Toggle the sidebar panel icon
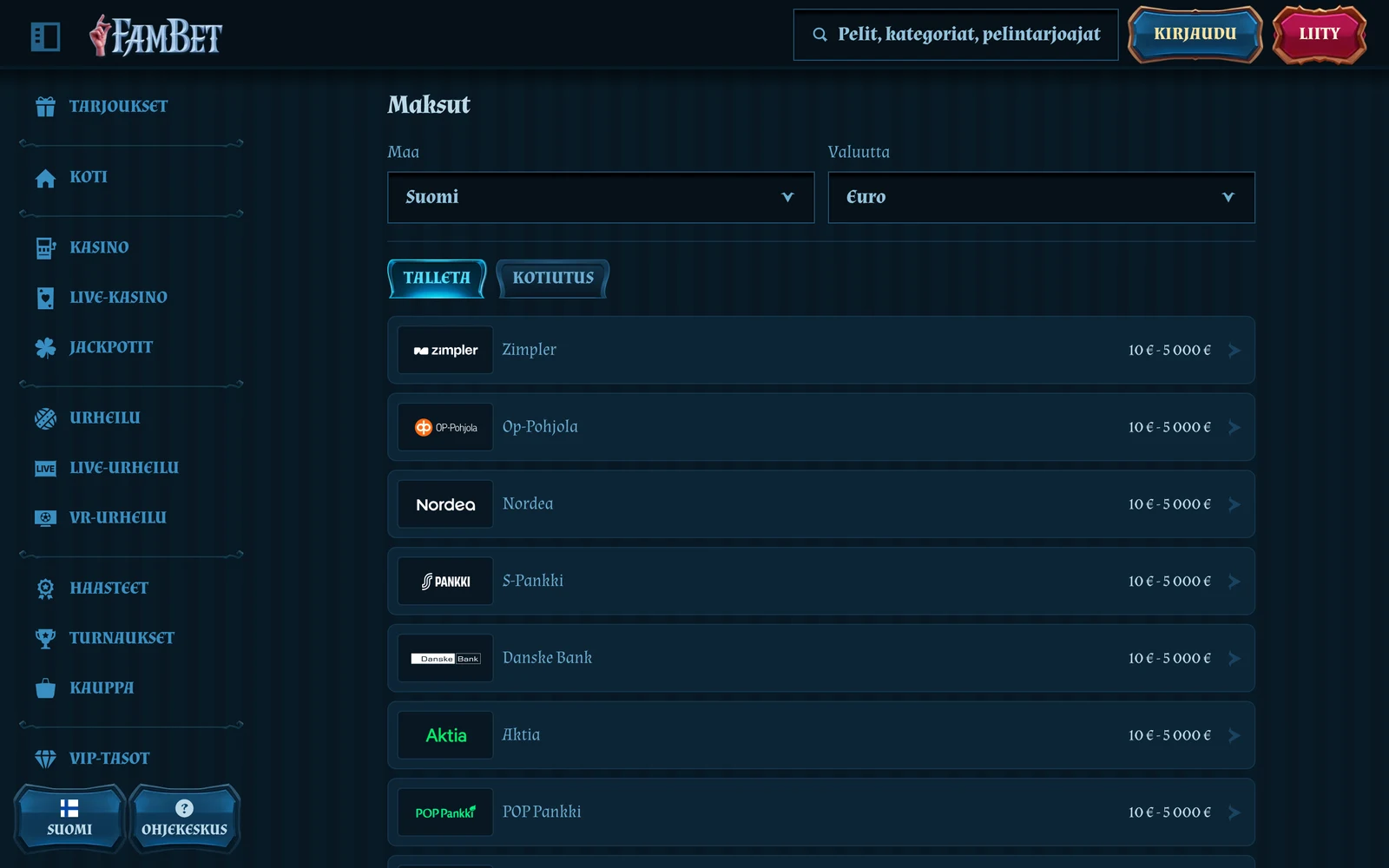This screenshot has width=1389, height=868. point(45,36)
